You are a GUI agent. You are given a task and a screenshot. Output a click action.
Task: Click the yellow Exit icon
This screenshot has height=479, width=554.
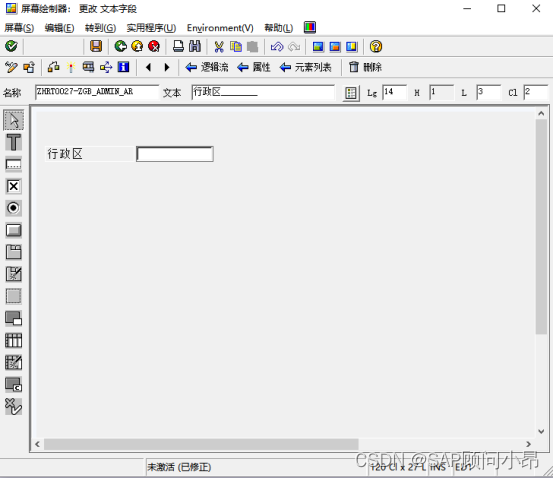pyautogui.click(x=137, y=46)
